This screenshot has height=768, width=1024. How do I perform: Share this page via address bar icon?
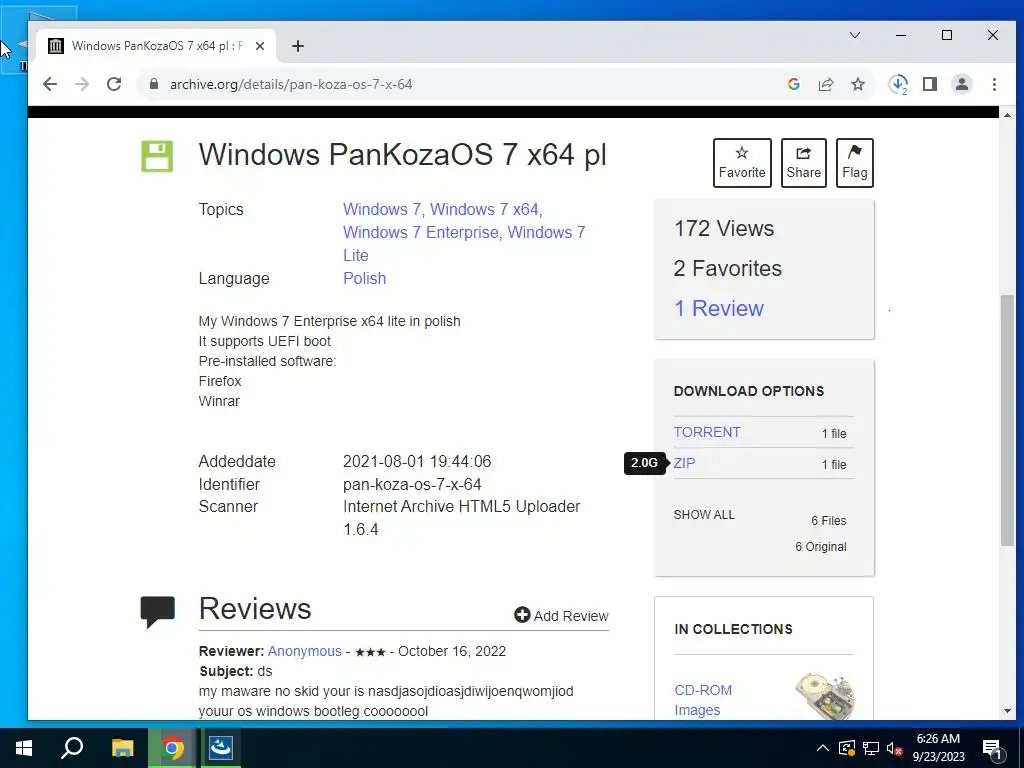(825, 84)
